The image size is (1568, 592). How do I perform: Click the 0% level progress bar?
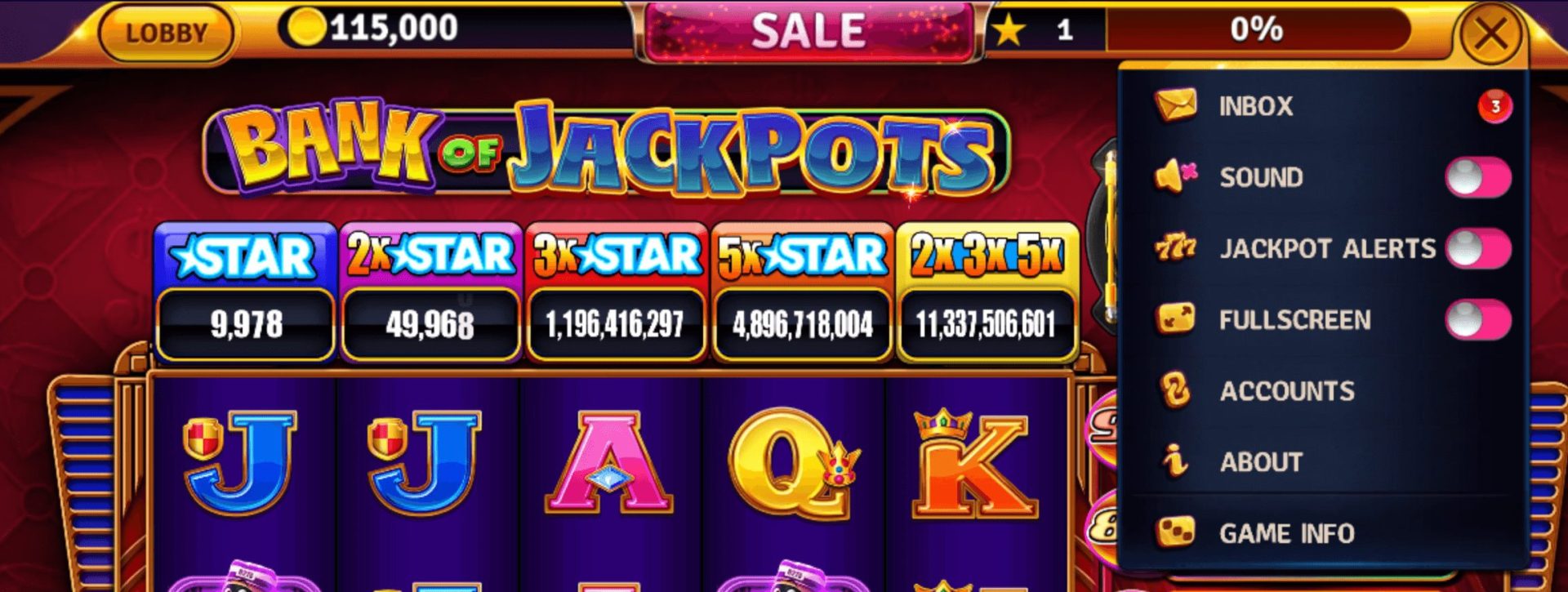[x=1258, y=30]
